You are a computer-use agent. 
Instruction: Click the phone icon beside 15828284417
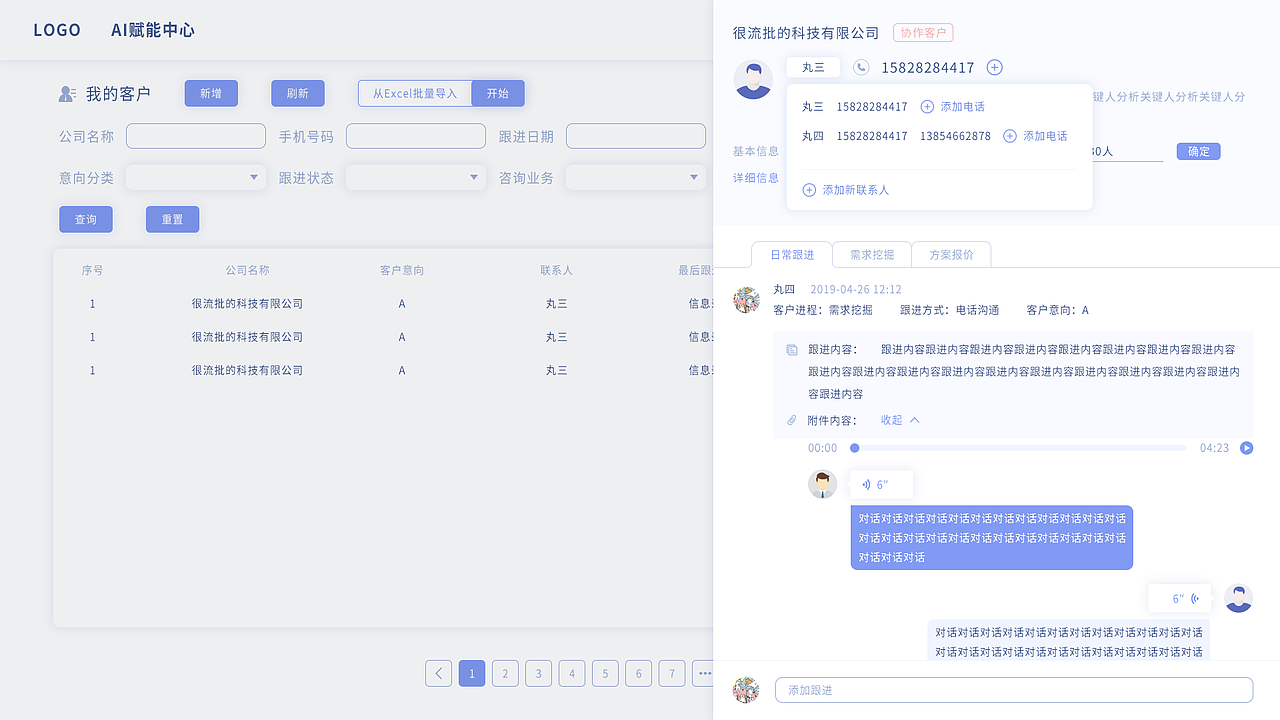coord(862,67)
